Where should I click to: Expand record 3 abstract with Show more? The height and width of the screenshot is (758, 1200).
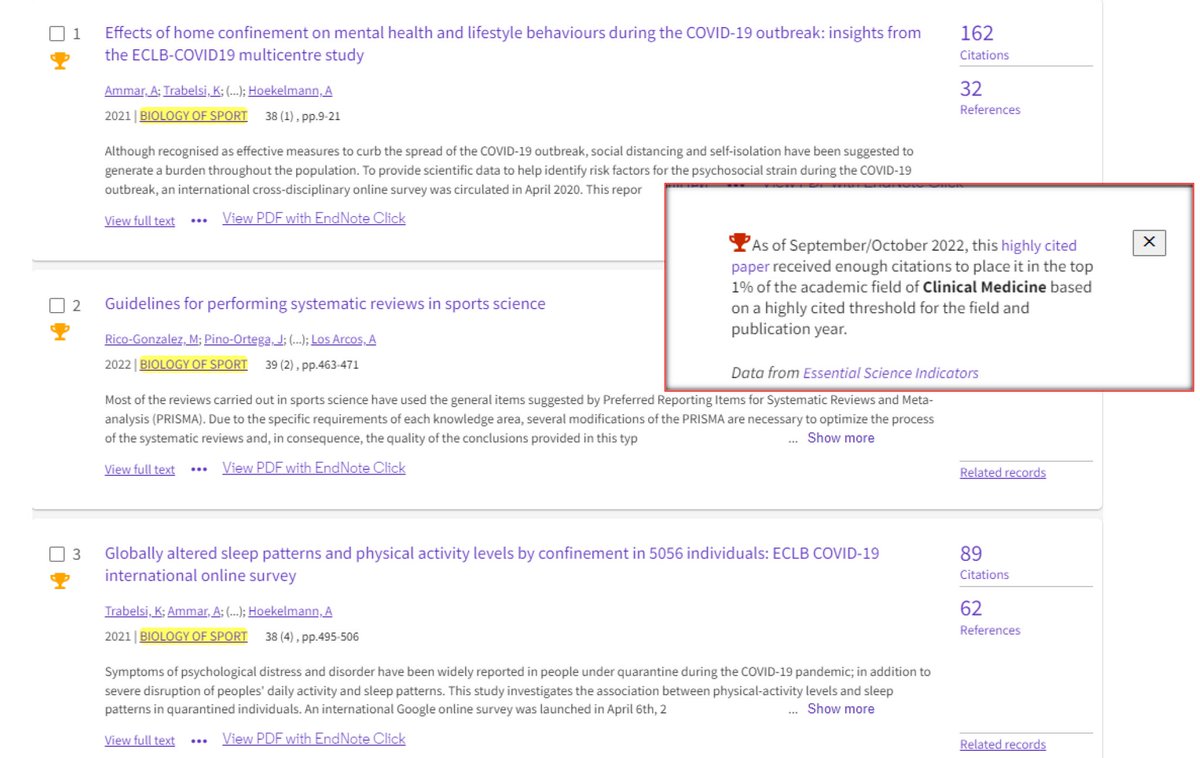pyautogui.click(x=841, y=709)
